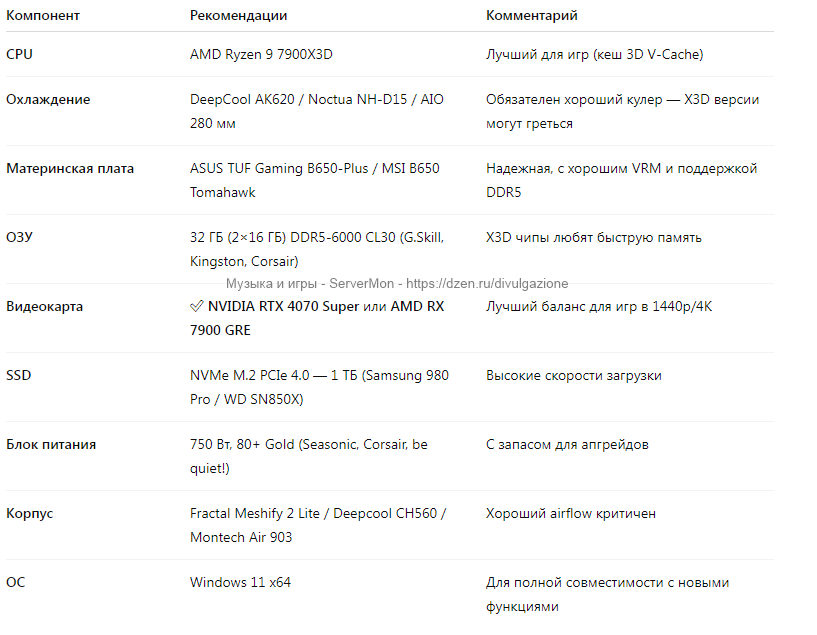Click the ОЗУ row label
The width and height of the screenshot is (817, 635).
[x=21, y=238]
